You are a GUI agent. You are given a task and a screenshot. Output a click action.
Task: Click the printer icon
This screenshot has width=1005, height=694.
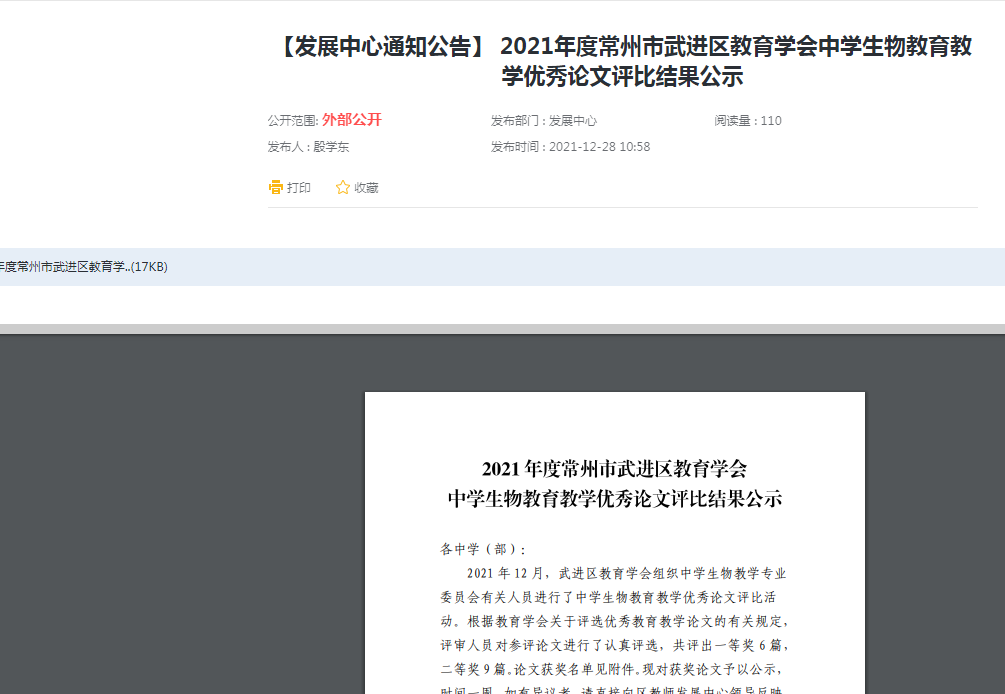click(276, 187)
